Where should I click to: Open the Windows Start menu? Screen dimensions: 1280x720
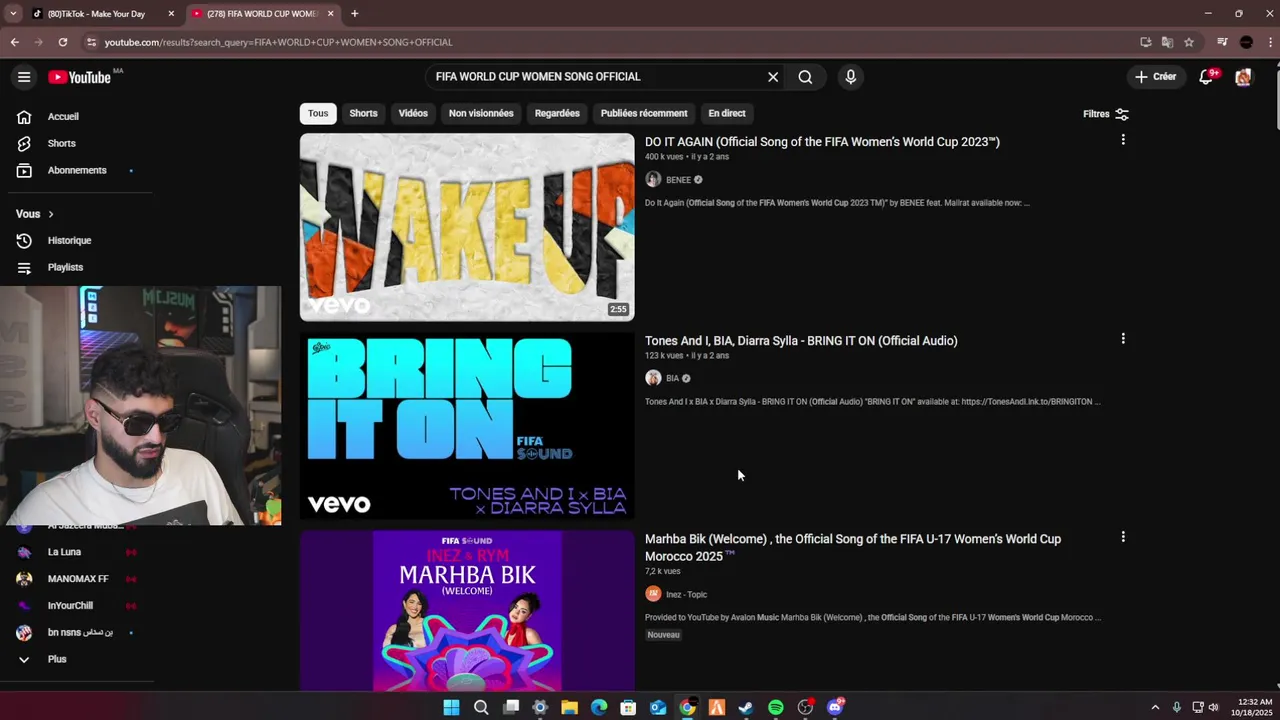point(451,708)
